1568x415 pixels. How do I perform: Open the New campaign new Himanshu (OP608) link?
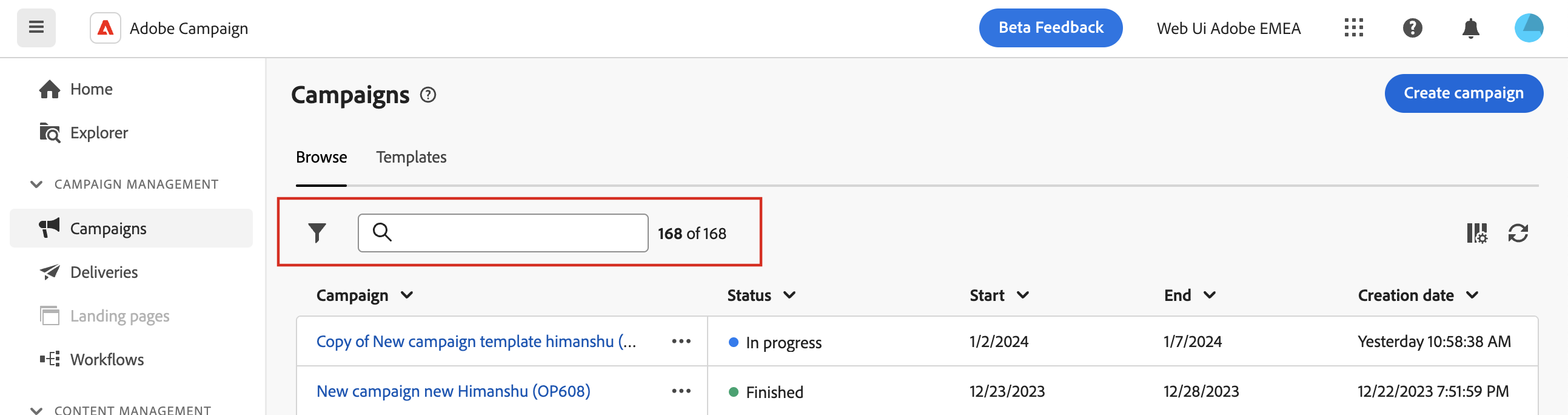pos(453,391)
